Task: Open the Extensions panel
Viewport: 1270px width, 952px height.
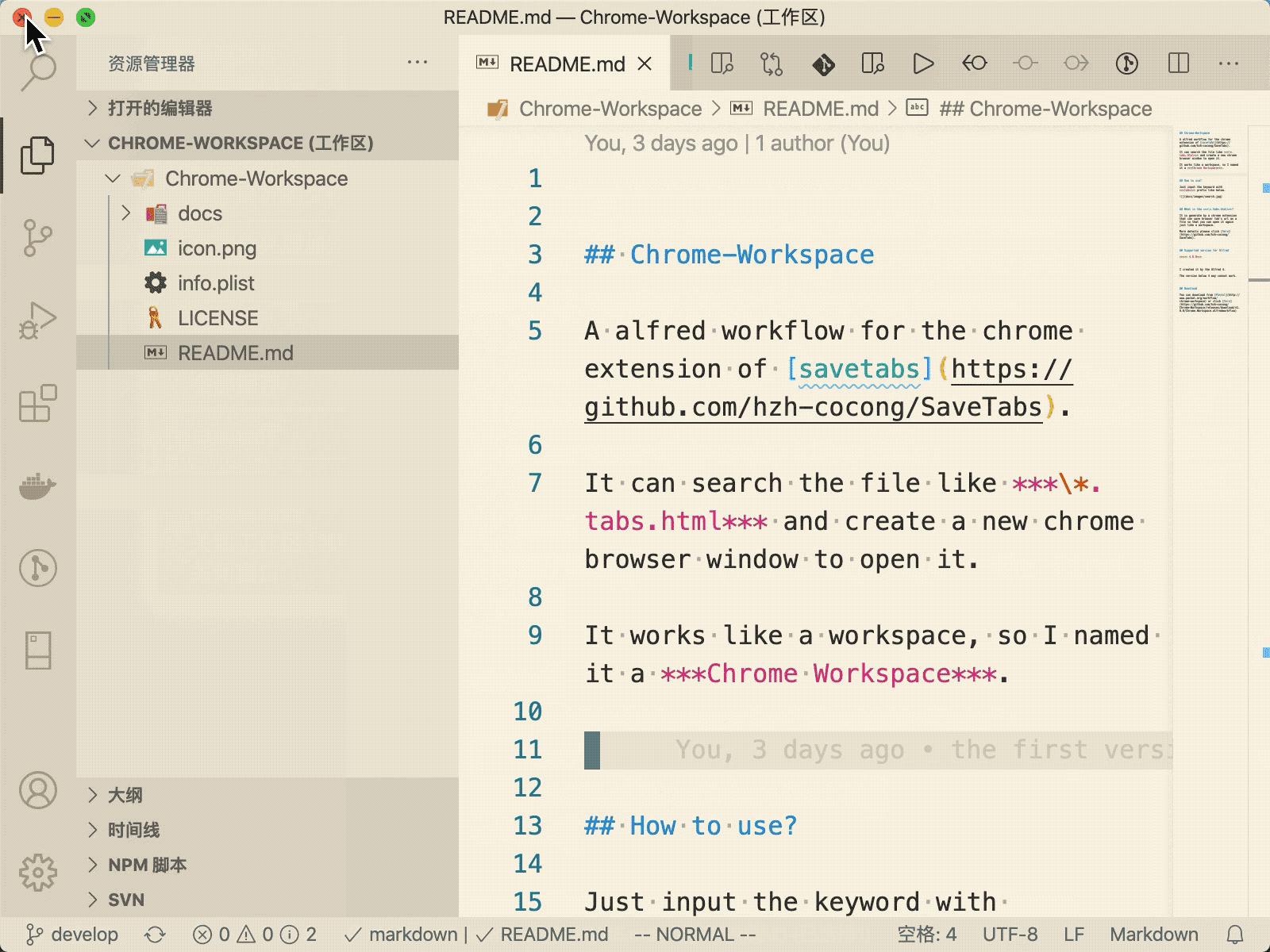Action: pos(37,405)
